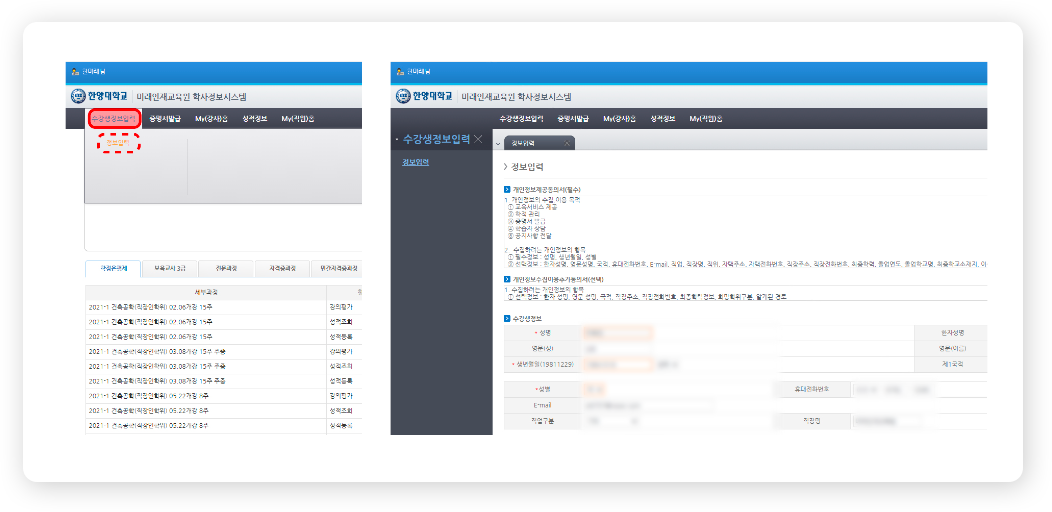Click the 정보입력 link in the sidebar
This screenshot has height=512, width=1052.
[415, 162]
